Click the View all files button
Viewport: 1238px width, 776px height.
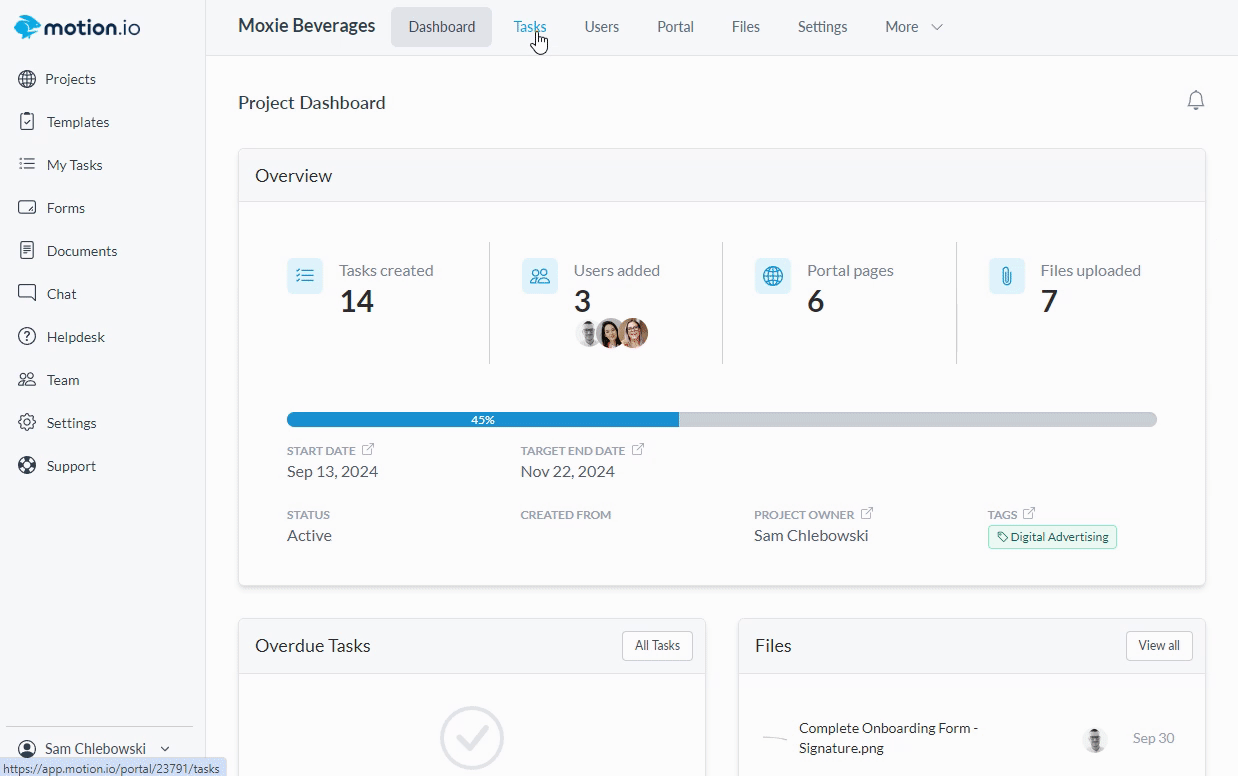[1158, 646]
